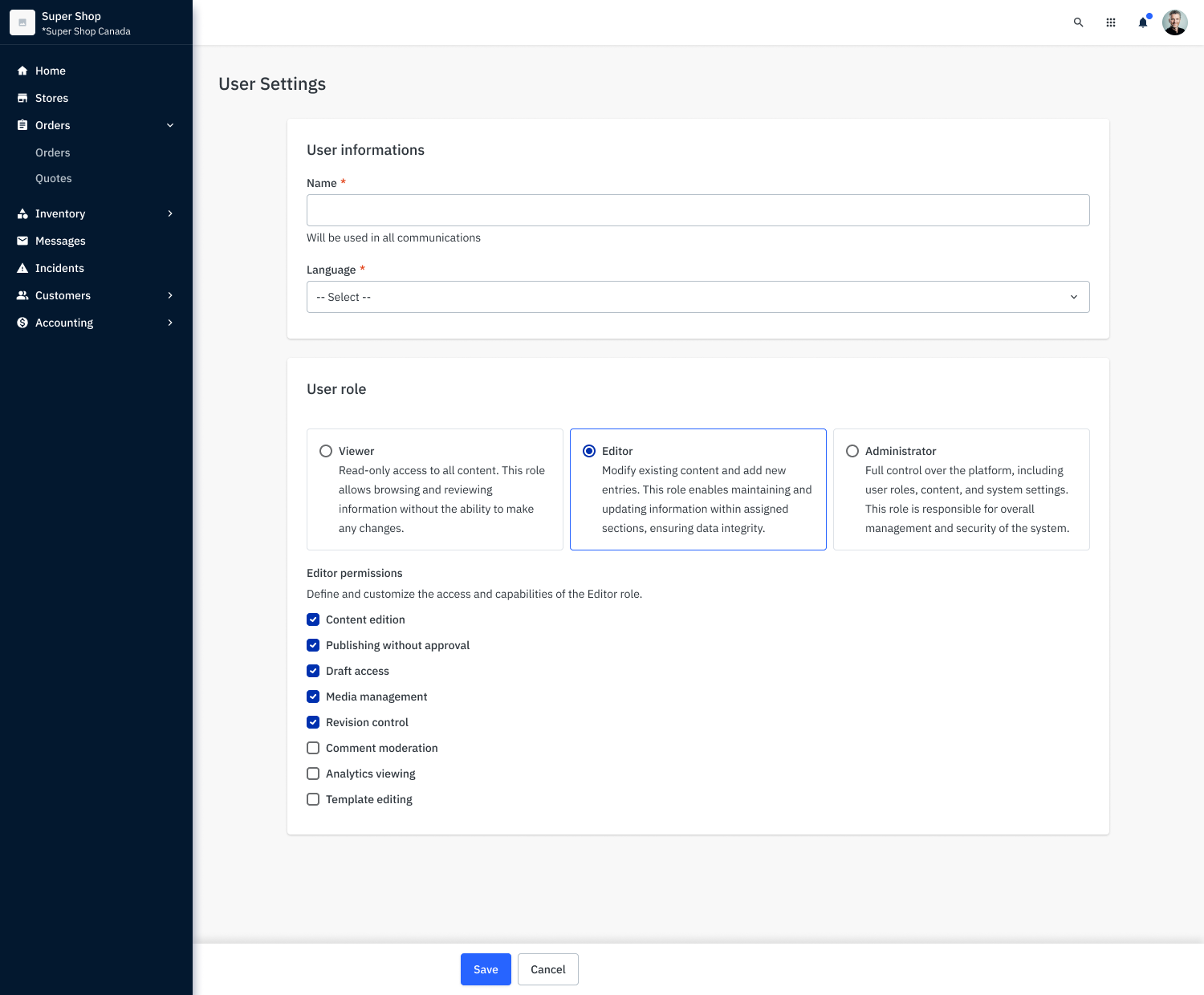Go to Accounting in the sidebar
This screenshot has height=995, width=1204.
(64, 323)
